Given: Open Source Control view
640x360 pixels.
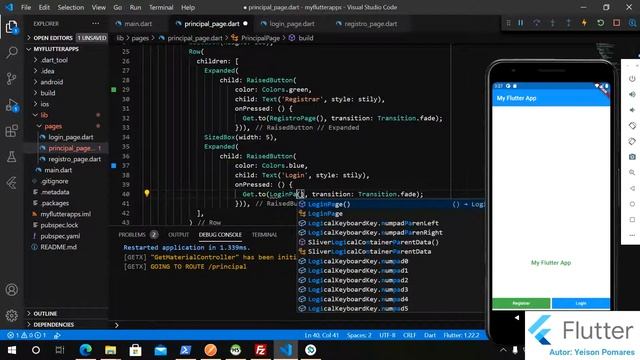Looking at the screenshot, I should 11,78.
